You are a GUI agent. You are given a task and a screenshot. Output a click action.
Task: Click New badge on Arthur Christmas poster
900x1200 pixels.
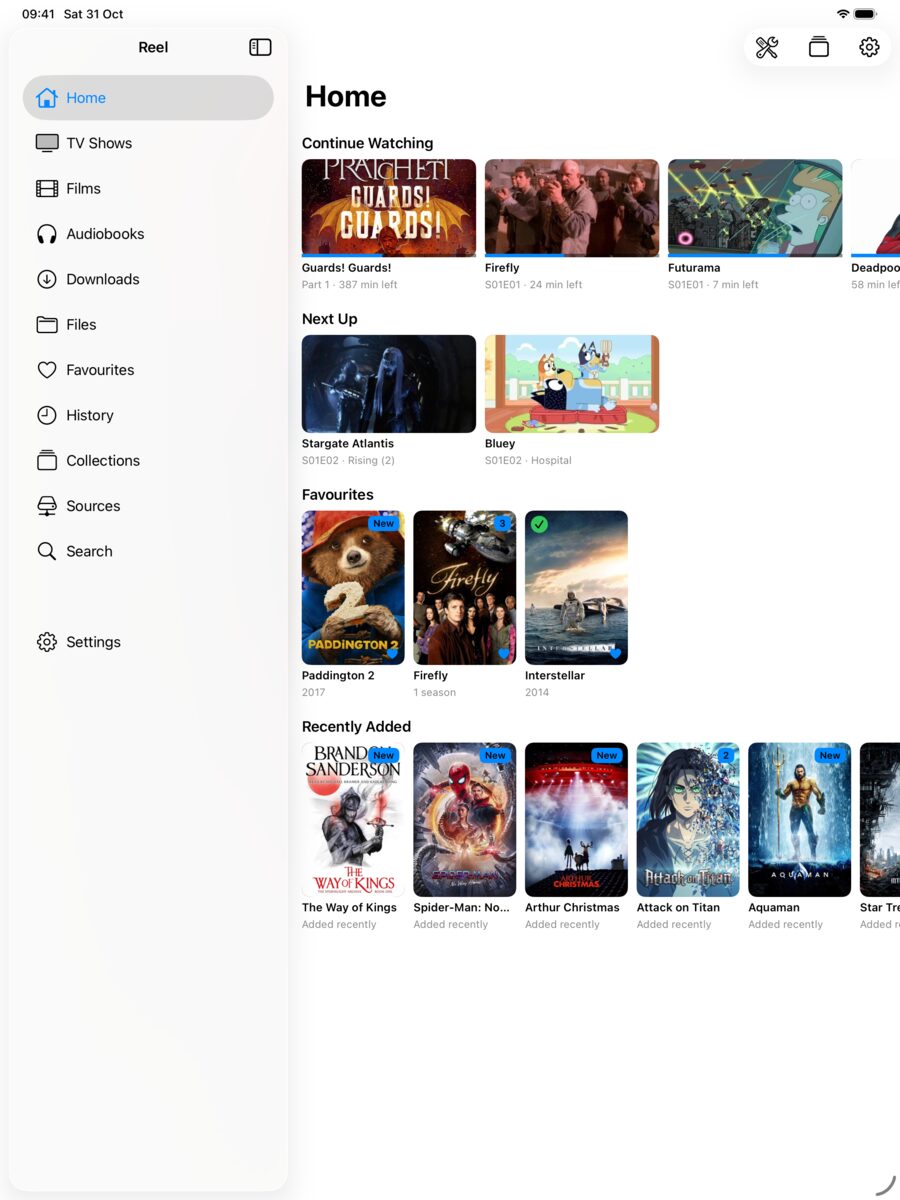(607, 755)
